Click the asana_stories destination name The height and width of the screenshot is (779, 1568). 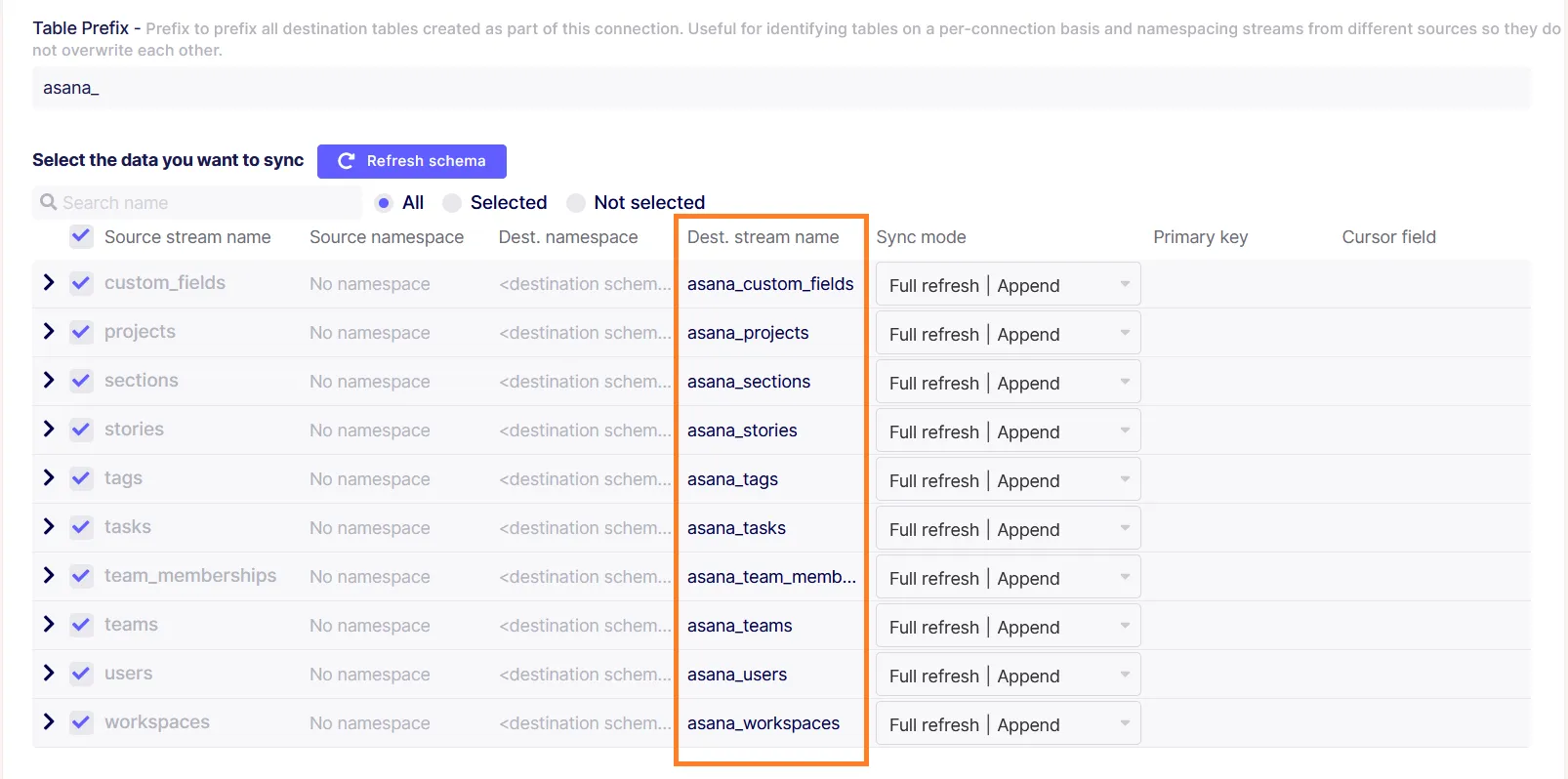(742, 430)
